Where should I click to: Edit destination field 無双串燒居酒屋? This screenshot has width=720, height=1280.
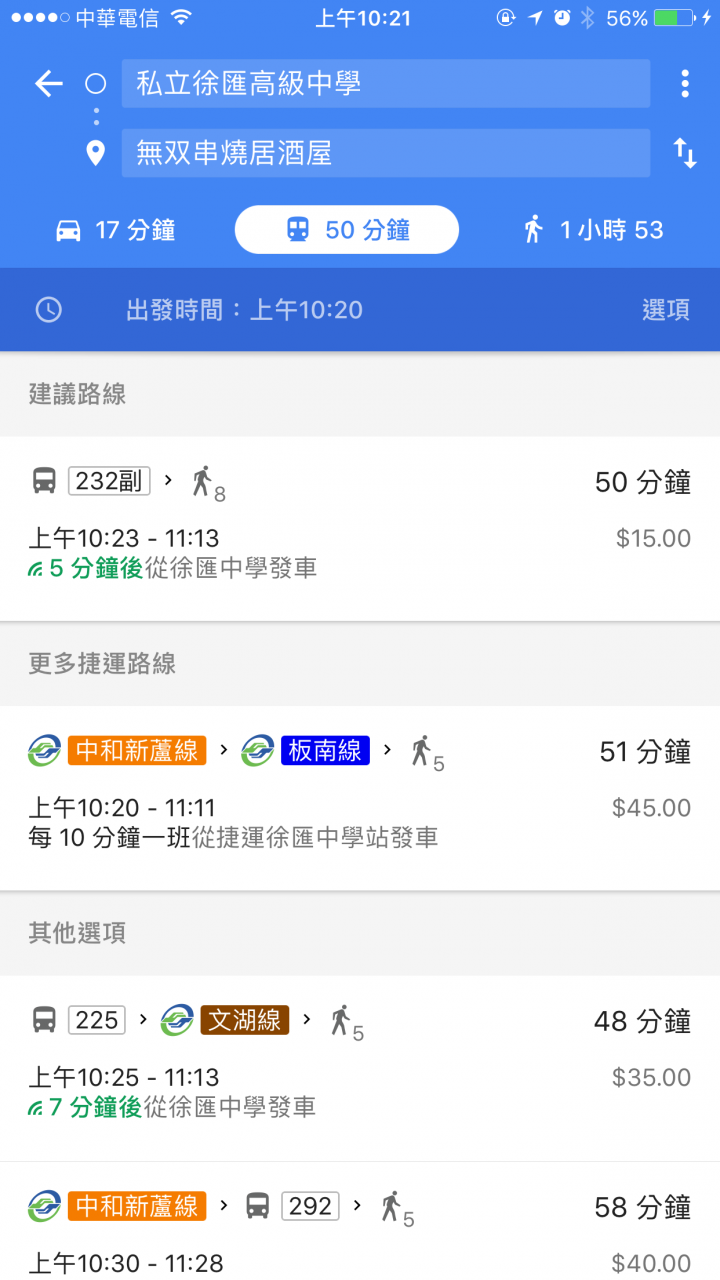click(x=386, y=153)
